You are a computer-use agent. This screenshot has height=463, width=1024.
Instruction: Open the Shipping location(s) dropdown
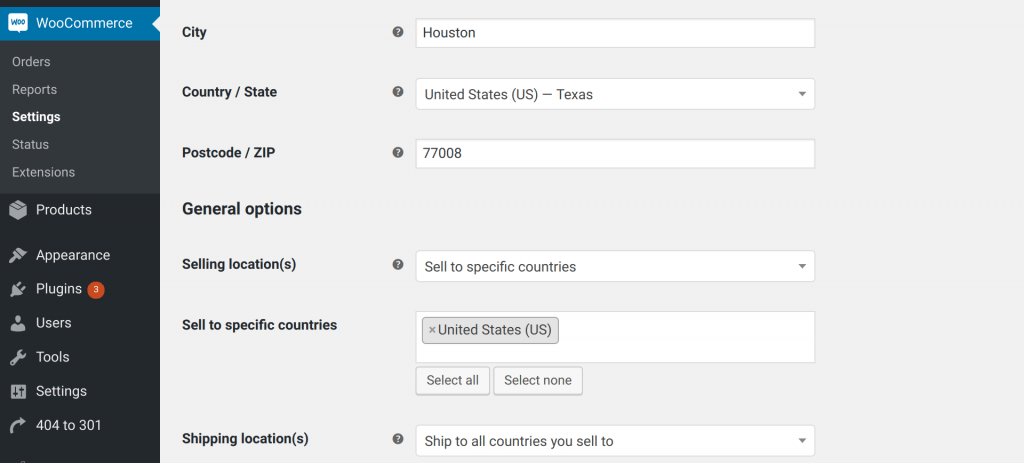[x=614, y=441]
